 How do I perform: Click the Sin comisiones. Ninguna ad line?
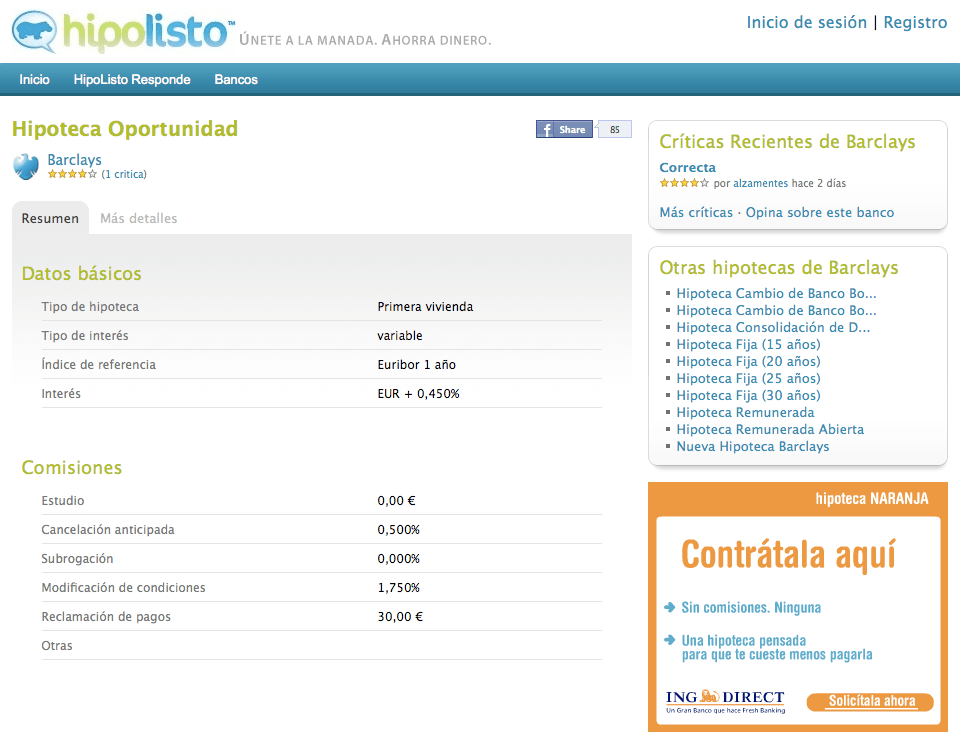(x=751, y=608)
